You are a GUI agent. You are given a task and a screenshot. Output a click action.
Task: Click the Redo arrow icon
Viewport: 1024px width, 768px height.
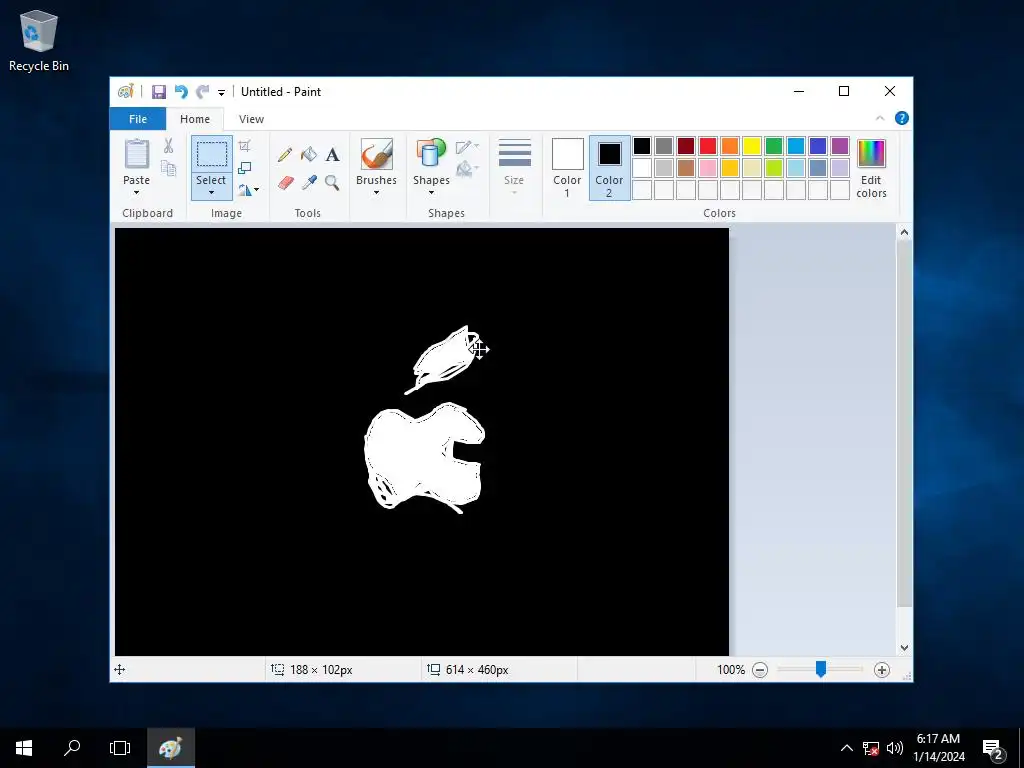point(203,92)
